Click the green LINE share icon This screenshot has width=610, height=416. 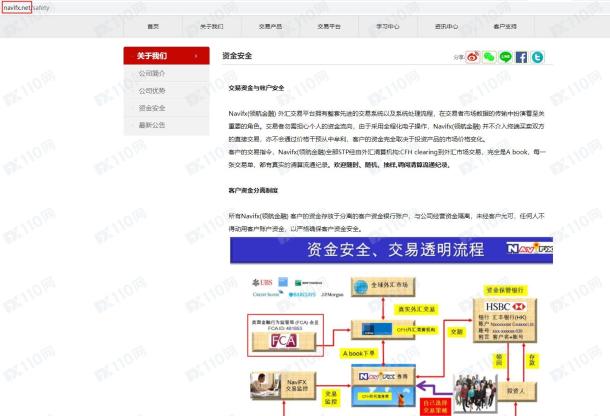(506, 58)
